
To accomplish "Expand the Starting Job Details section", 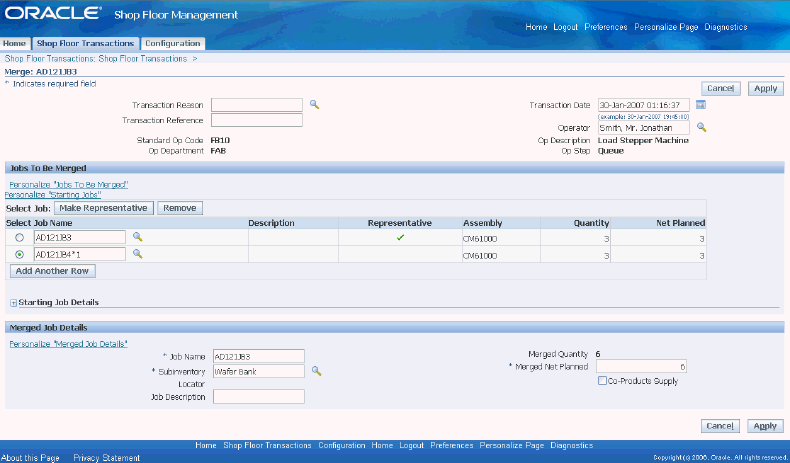I will (14, 303).
